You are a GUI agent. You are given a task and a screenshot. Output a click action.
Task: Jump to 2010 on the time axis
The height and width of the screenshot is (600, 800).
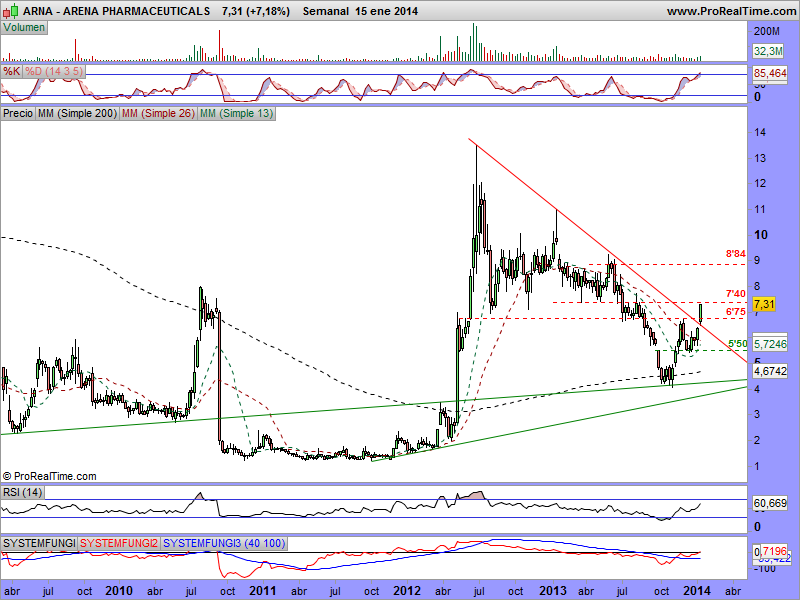(x=118, y=591)
